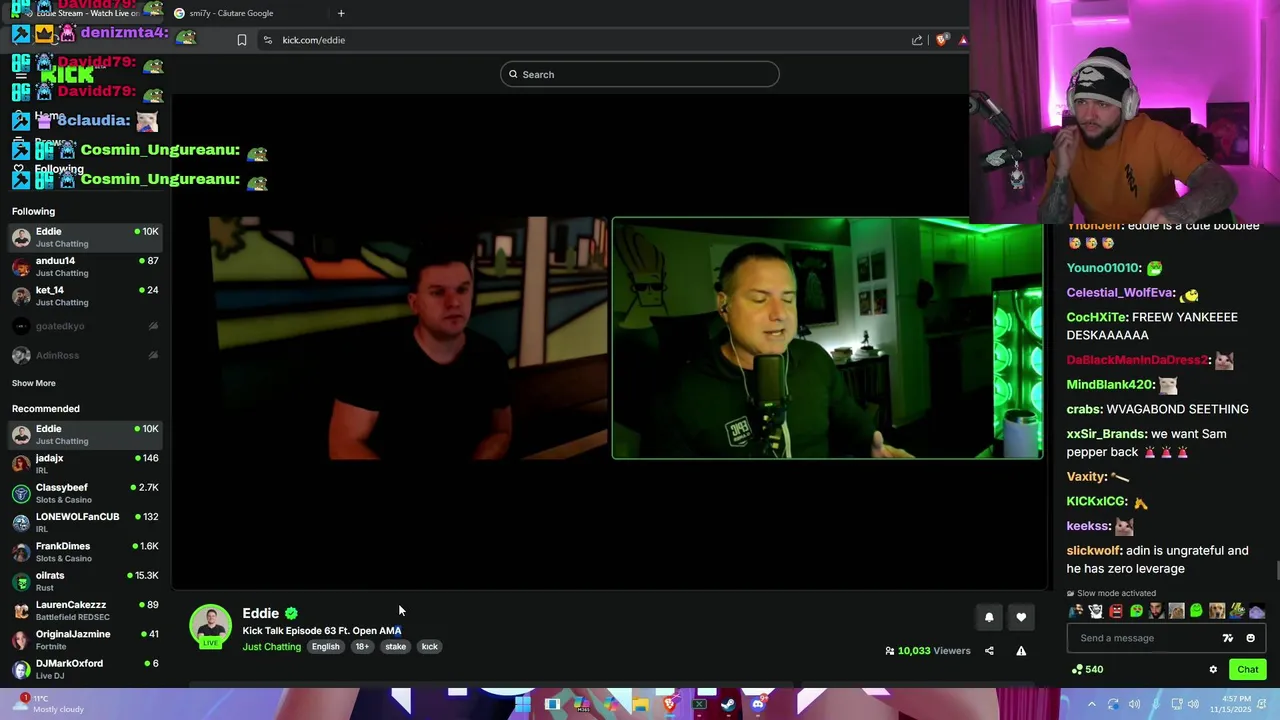Click the Xbox app taskbar icon

699,704
